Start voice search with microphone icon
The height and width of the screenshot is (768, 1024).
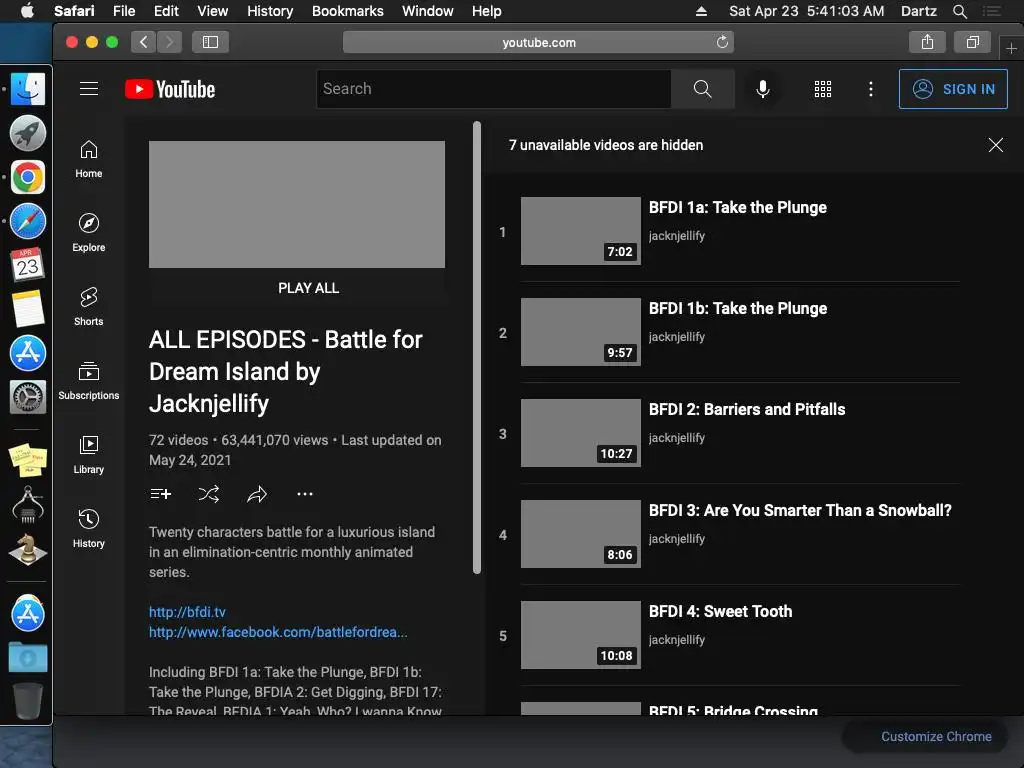[x=762, y=89]
